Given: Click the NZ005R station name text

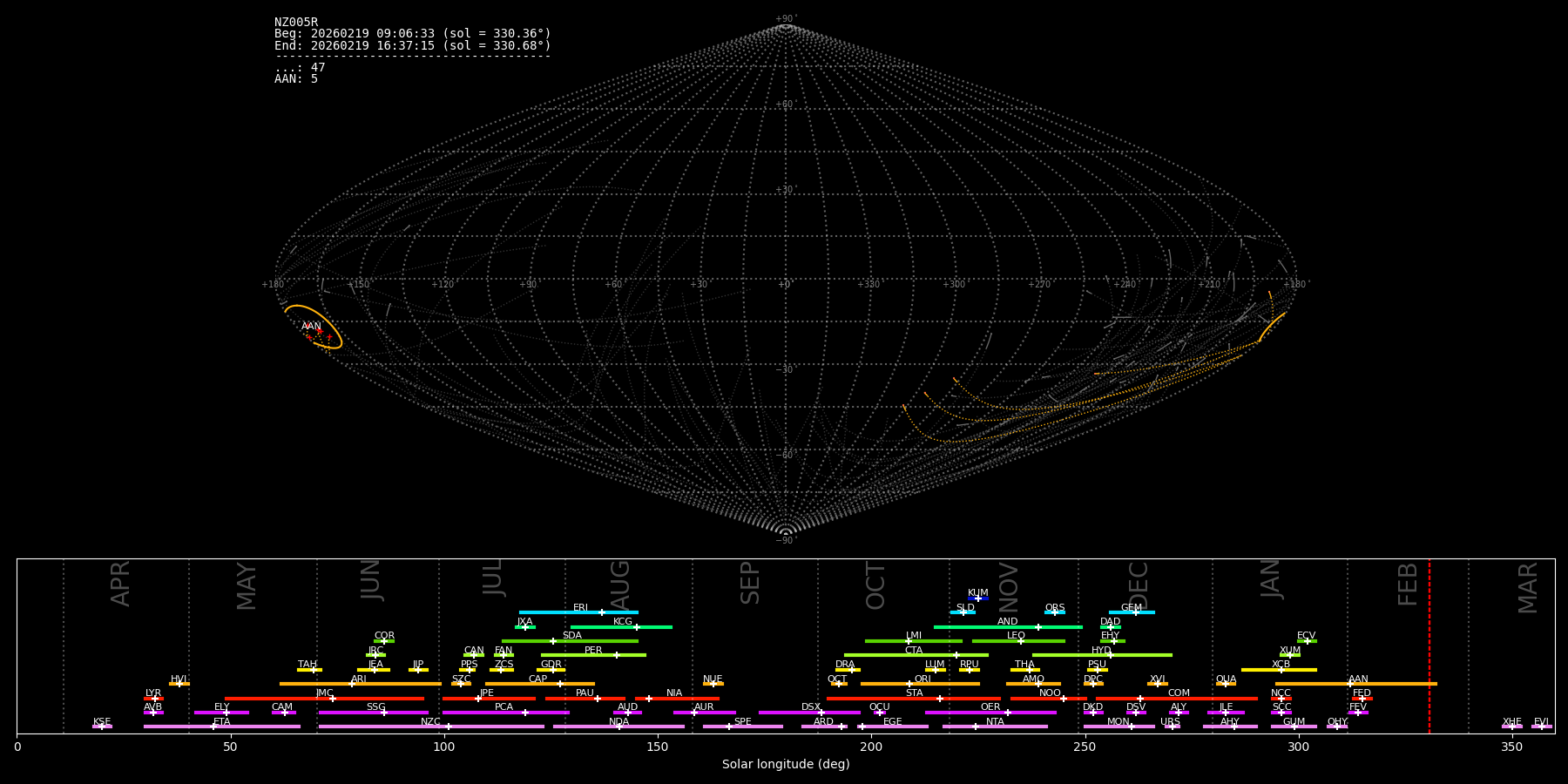Looking at the screenshot, I should click(x=296, y=22).
